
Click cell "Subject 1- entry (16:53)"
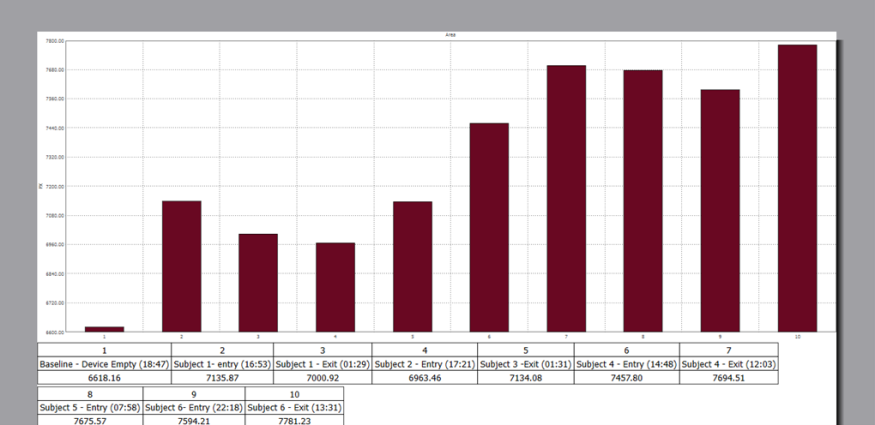pos(223,364)
